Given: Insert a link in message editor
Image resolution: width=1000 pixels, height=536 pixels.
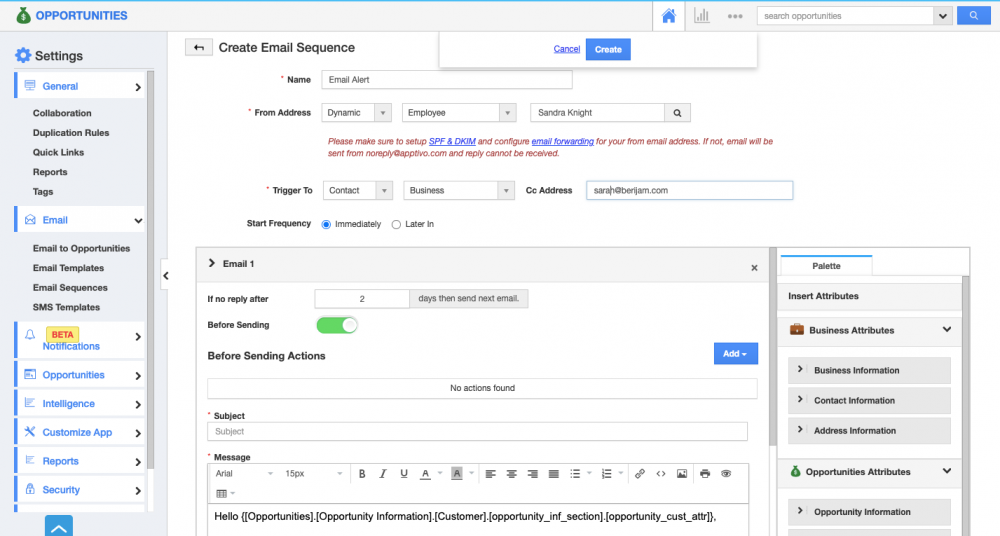Looking at the screenshot, I should tap(640, 474).
